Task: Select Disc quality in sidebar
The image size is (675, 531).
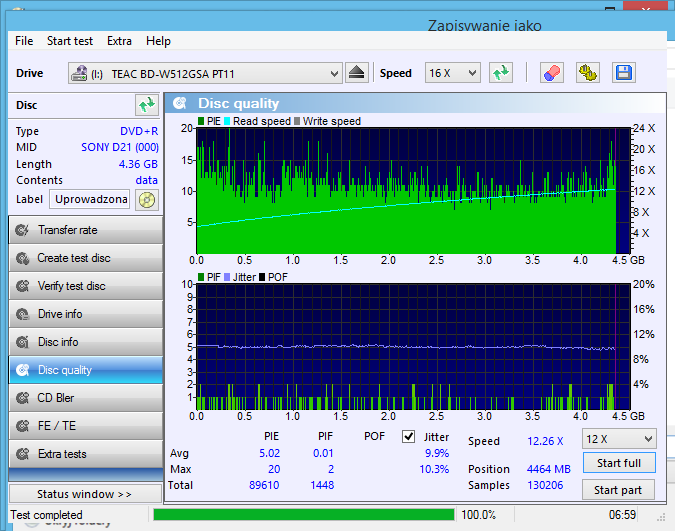Action: 86,370
